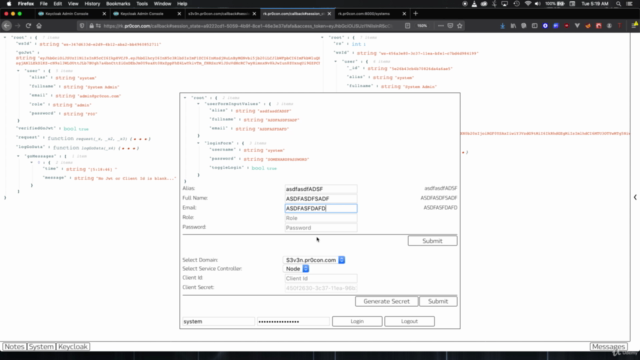Open the File menu
The image size is (640, 360).
(x=43, y=4)
